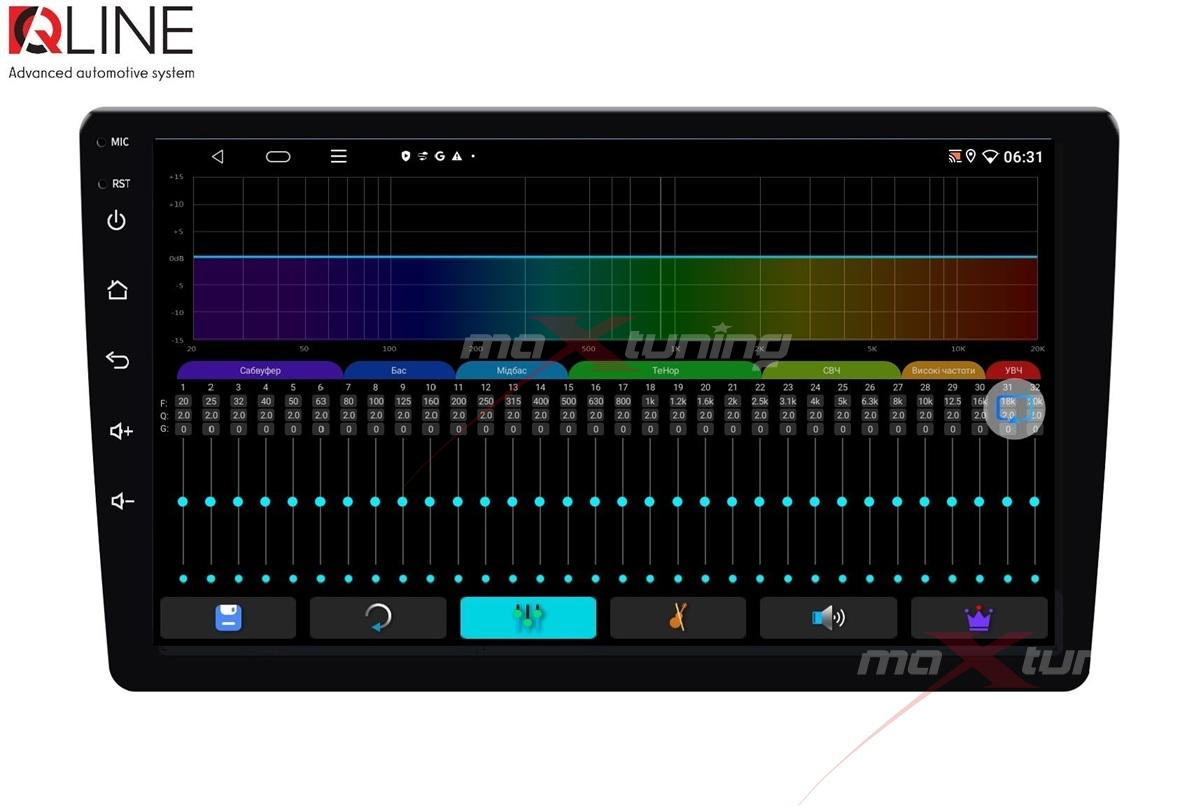Image resolution: width=1194 pixels, height=806 pixels.
Task: Select the equalizer sliders tab button
Action: [x=528, y=618]
